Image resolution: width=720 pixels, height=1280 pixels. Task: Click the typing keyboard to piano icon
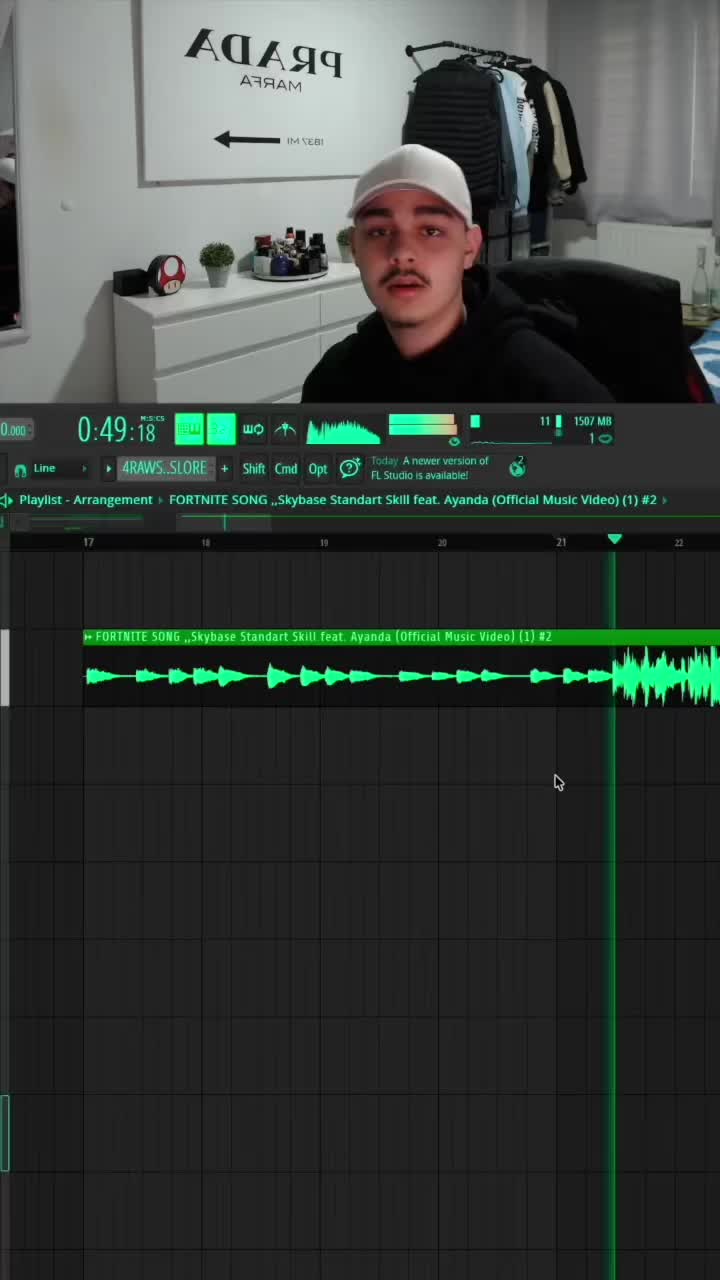tap(189, 429)
